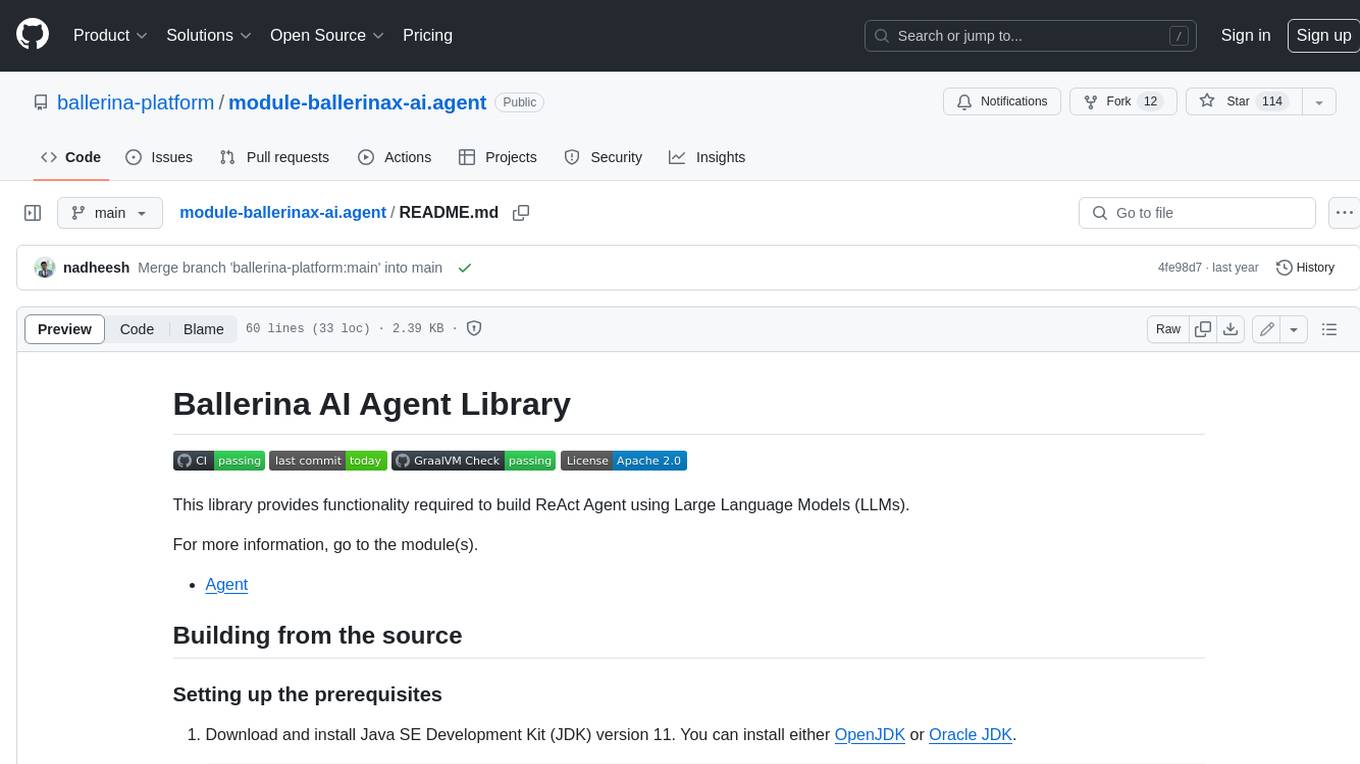Open module-ballerinax-ai.agent breadcrumb folder
Screen dimensions: 1360x764
282,212
